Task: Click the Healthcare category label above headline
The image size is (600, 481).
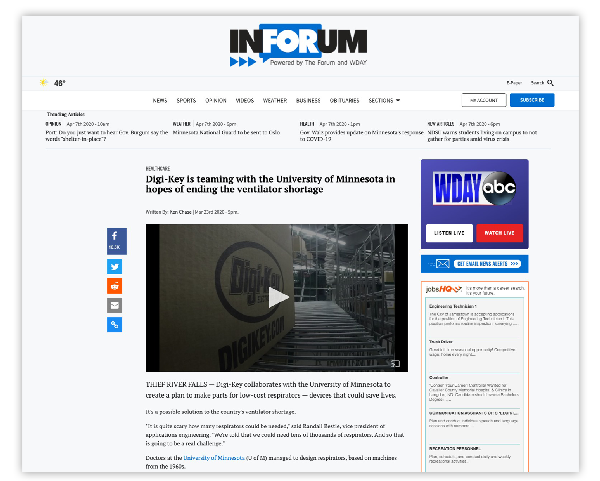Action: click(x=158, y=168)
